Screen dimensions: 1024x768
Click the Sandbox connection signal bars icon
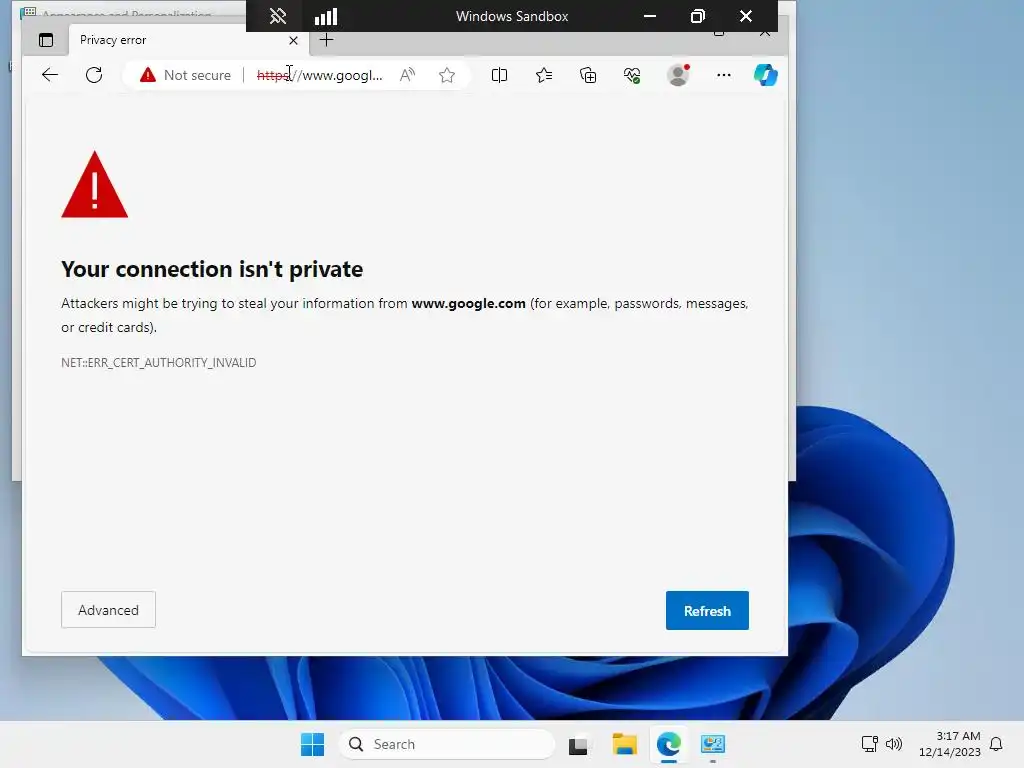pos(325,16)
